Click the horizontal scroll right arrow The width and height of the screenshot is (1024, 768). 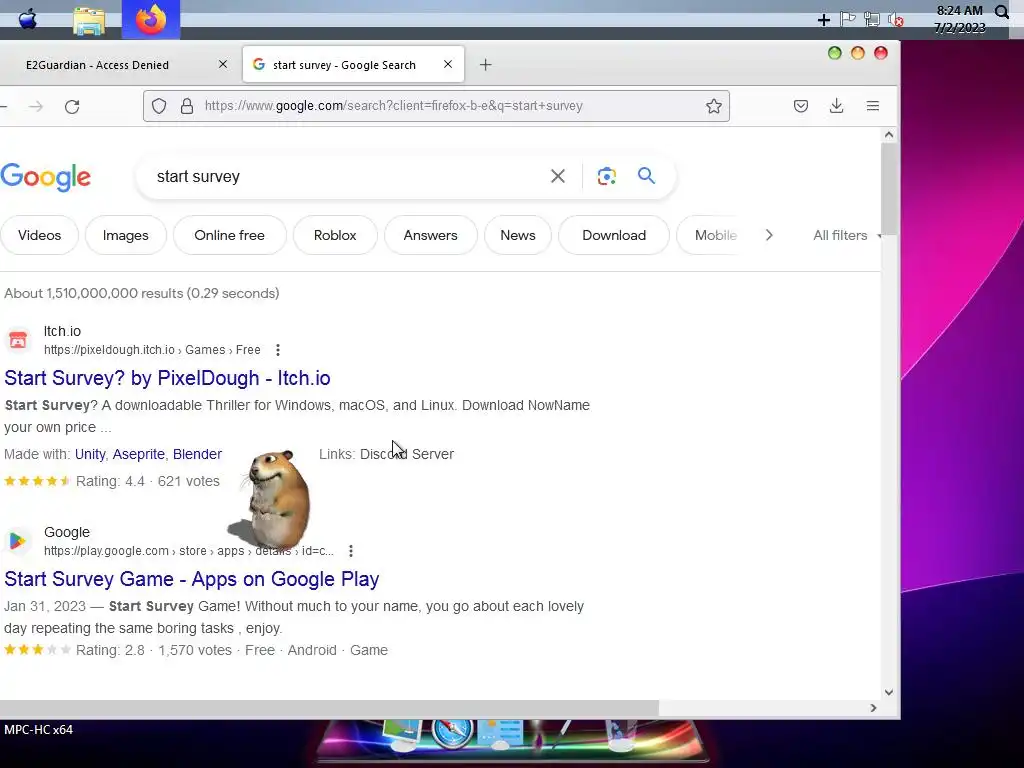point(873,708)
